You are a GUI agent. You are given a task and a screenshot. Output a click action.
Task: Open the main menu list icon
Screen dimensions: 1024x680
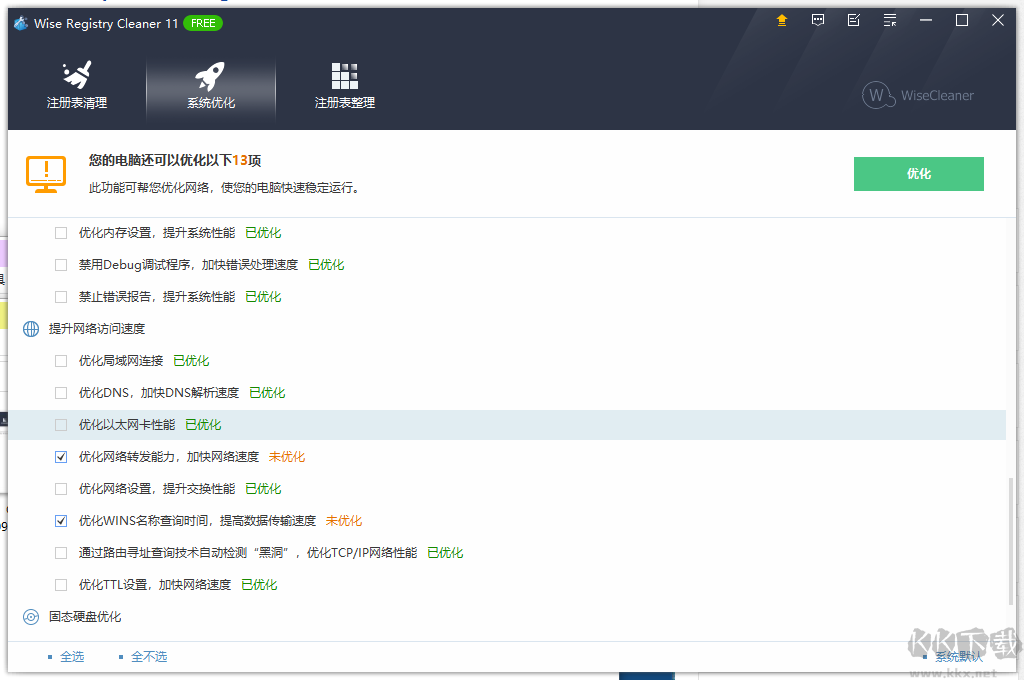[x=889, y=19]
